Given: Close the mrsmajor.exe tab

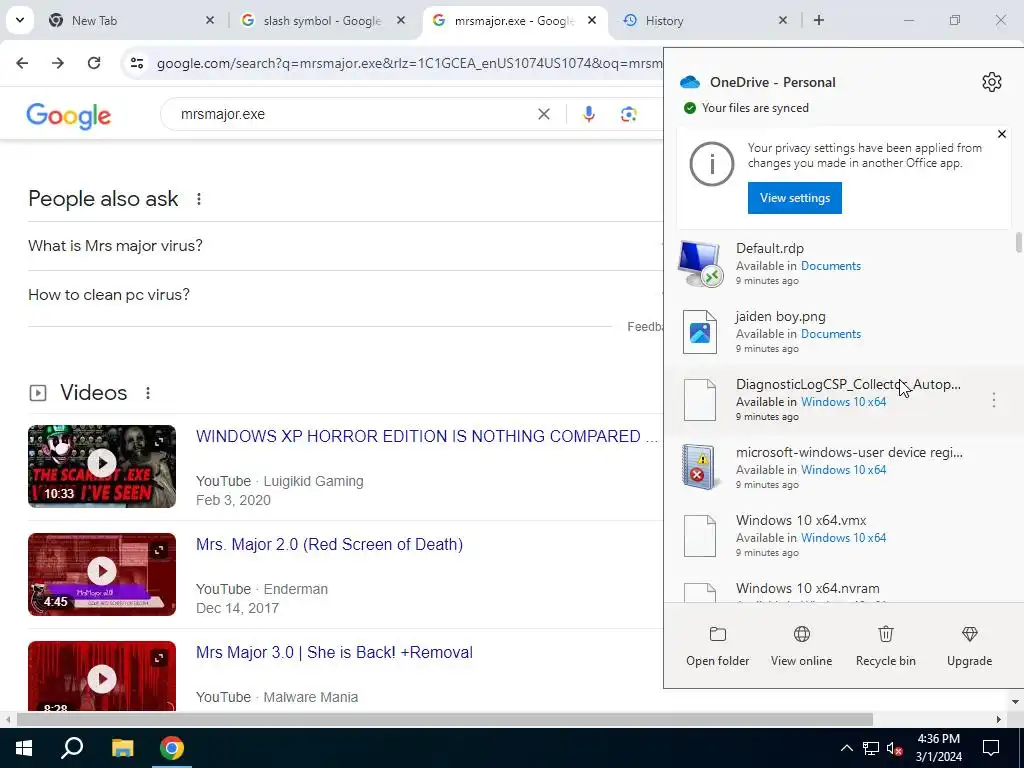Looking at the screenshot, I should (x=592, y=20).
